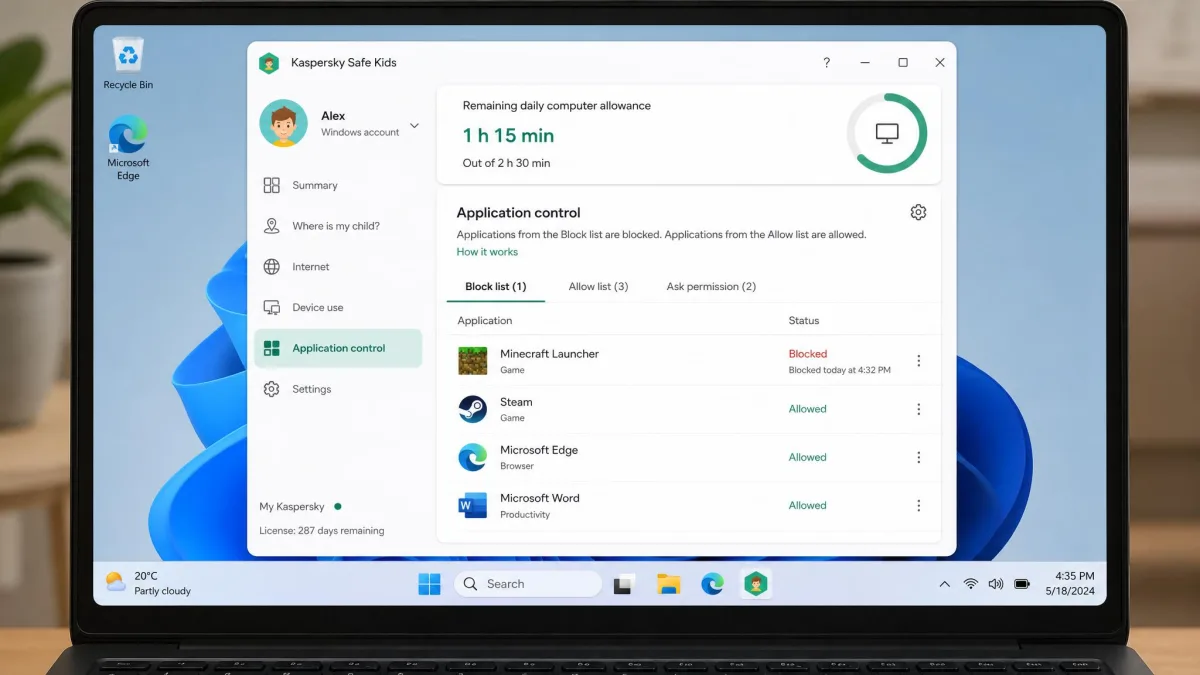Open Where is my child?

(338, 226)
